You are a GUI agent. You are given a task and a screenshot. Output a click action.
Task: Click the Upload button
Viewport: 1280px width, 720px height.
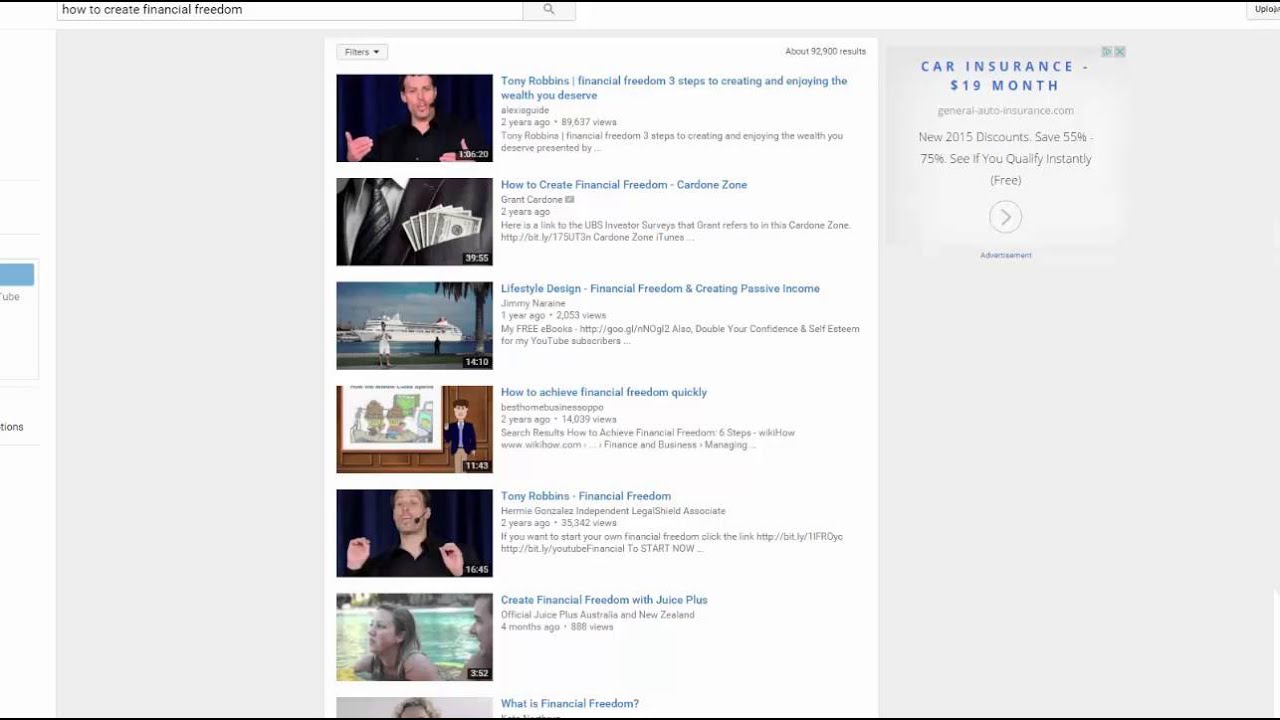pyautogui.click(x=1265, y=9)
